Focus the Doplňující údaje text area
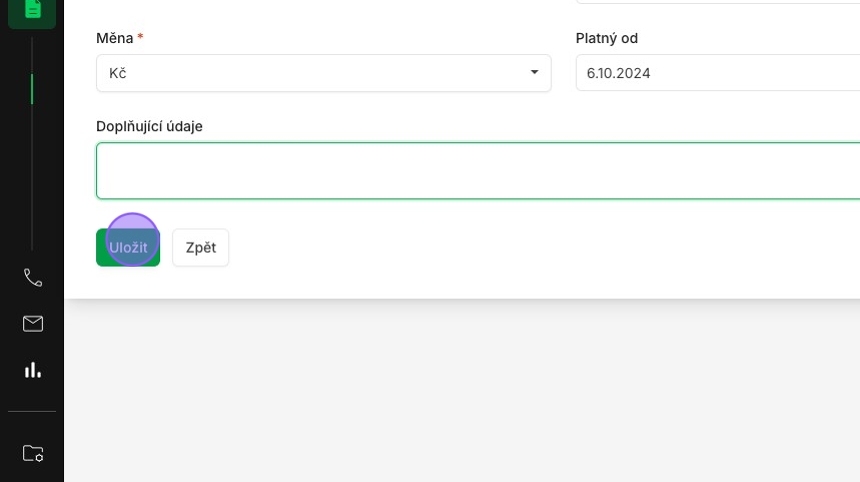The image size is (860, 482). point(478,171)
